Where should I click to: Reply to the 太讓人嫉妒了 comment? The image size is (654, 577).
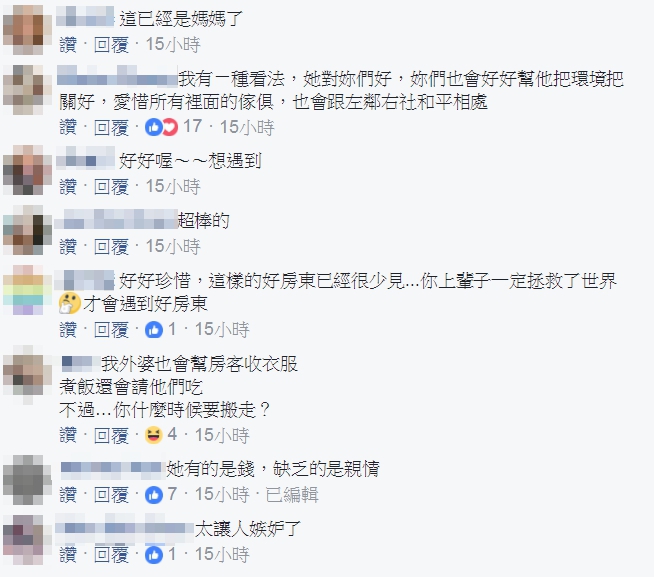(111, 555)
